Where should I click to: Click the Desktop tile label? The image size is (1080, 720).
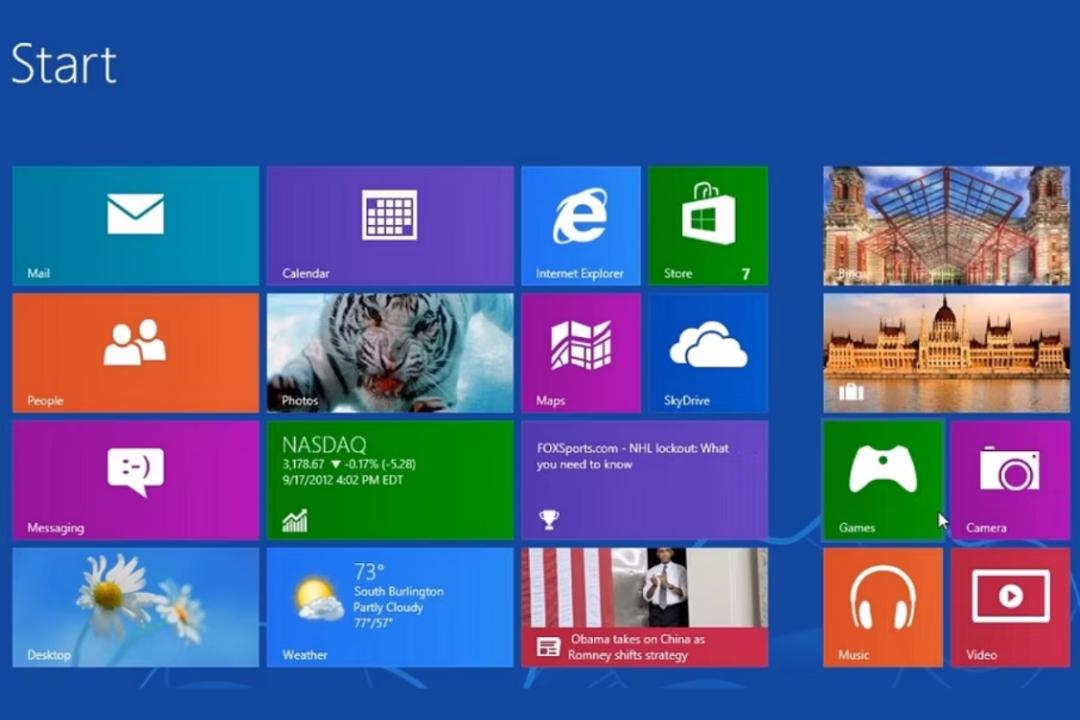(49, 655)
